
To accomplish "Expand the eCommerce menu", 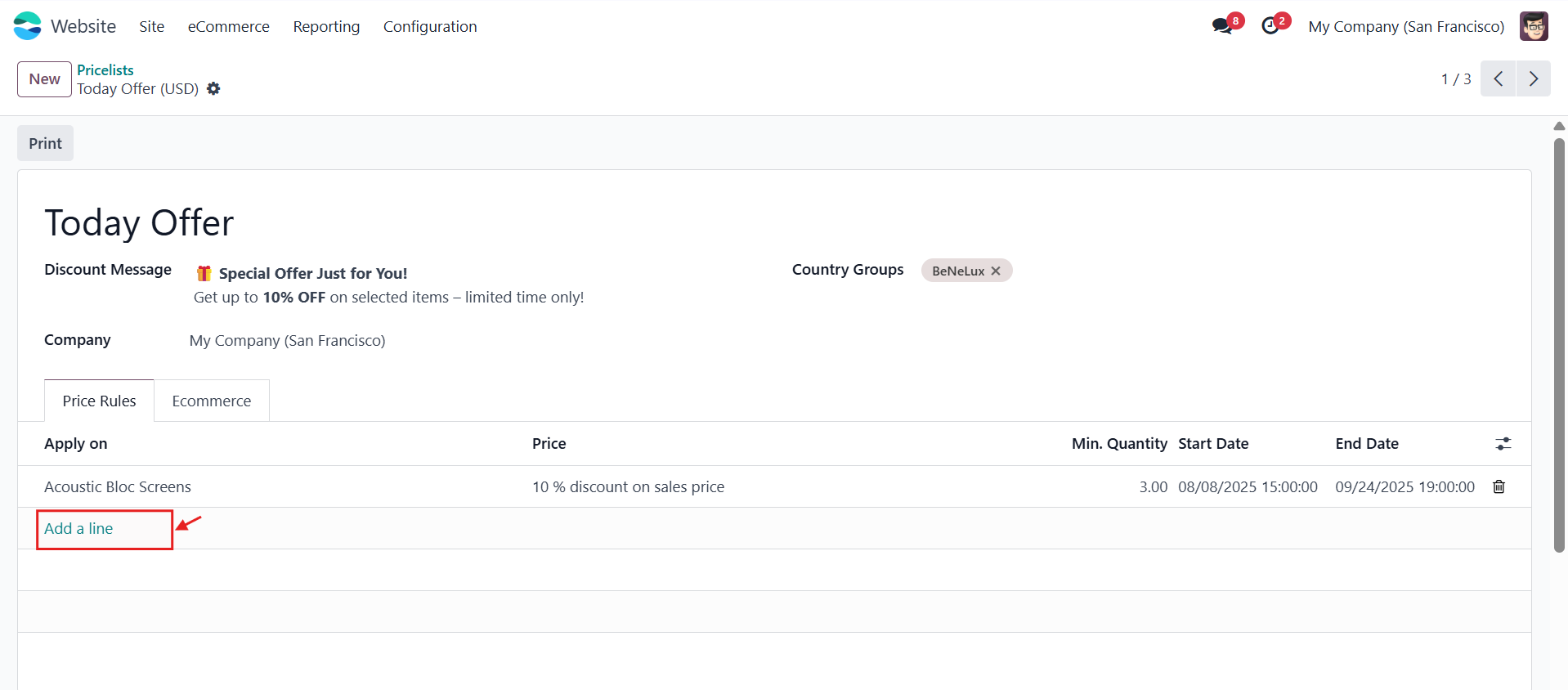I will (229, 26).
